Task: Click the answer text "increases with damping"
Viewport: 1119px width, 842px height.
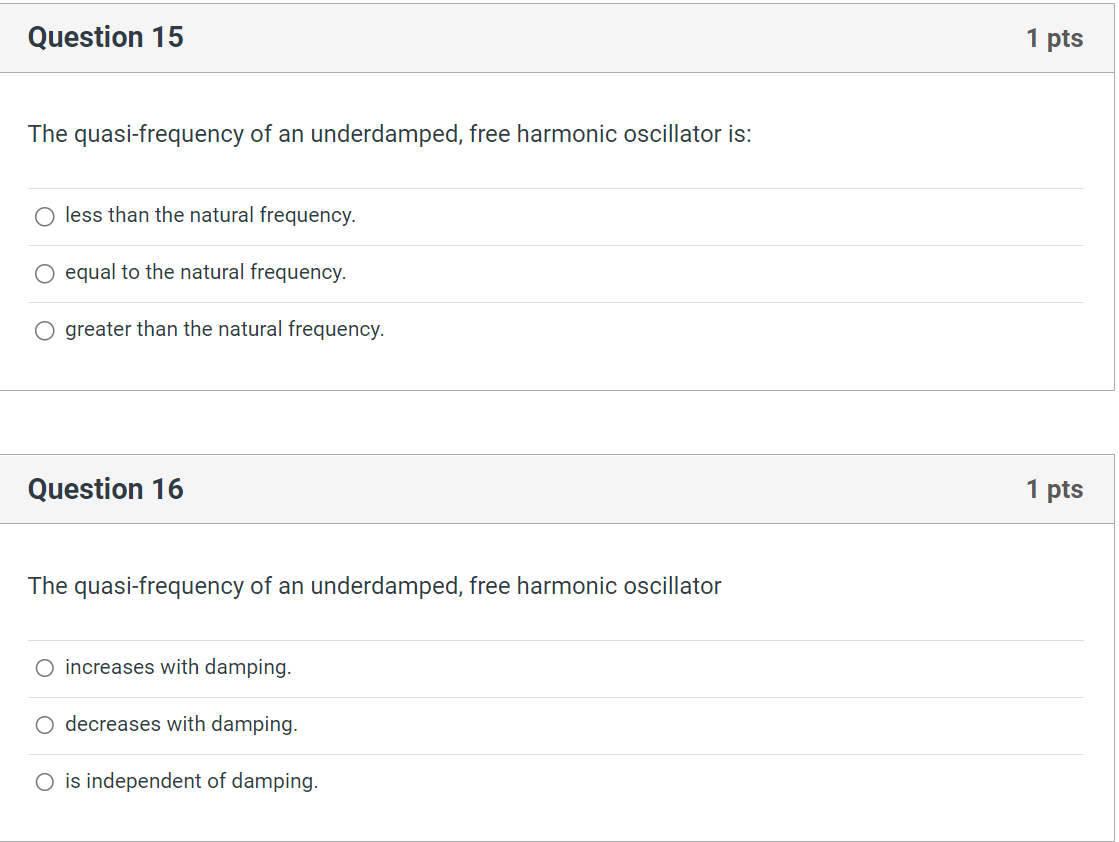Action: click(176, 667)
